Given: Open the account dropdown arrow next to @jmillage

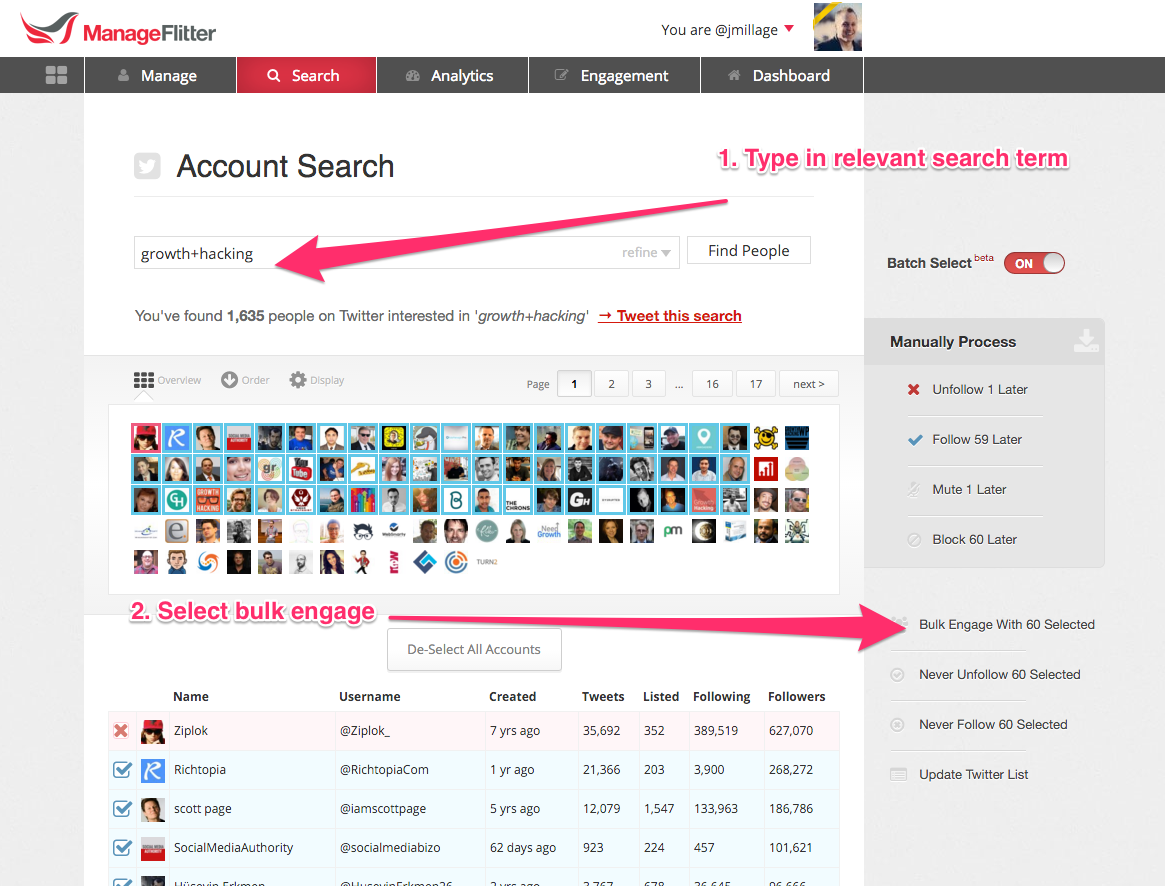Looking at the screenshot, I should point(789,29).
